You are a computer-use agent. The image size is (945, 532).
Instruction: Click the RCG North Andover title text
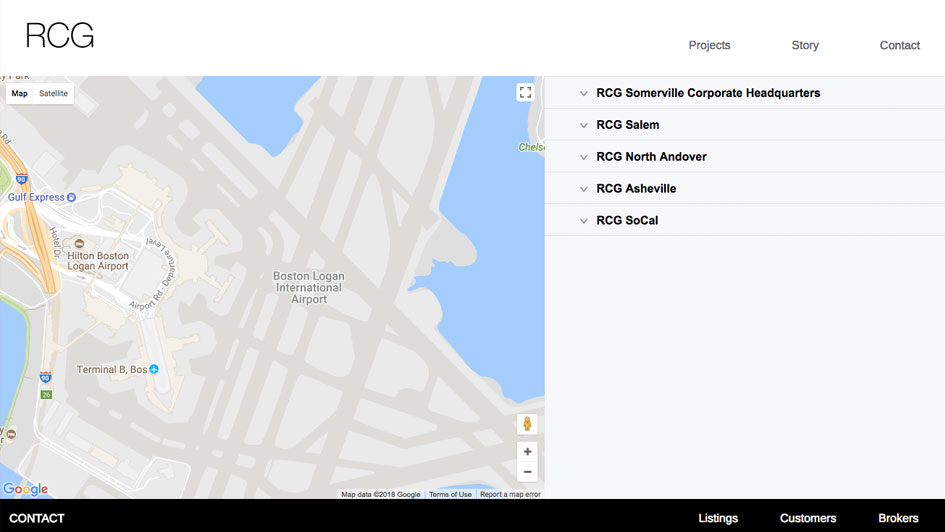pos(651,157)
